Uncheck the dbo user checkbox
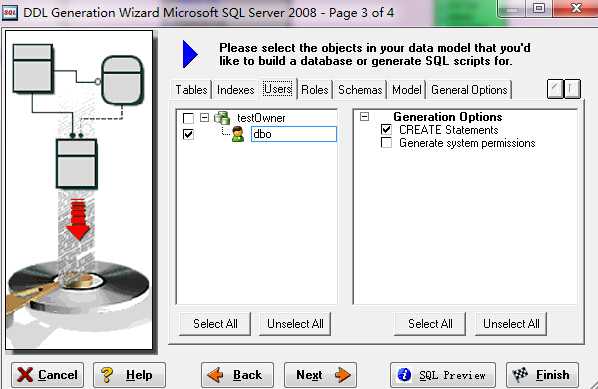Screen dimensions: 598x389 click(x=188, y=134)
